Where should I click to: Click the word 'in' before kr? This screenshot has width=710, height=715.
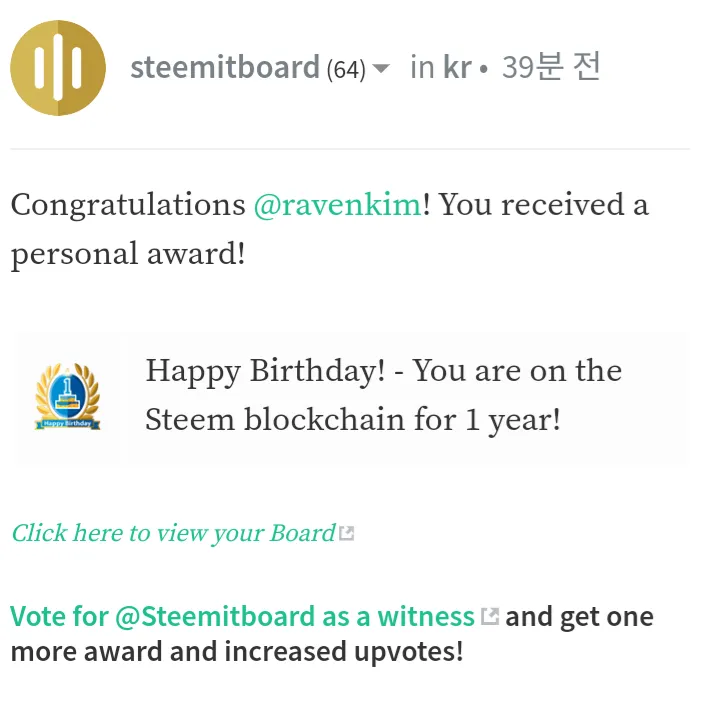(x=422, y=67)
